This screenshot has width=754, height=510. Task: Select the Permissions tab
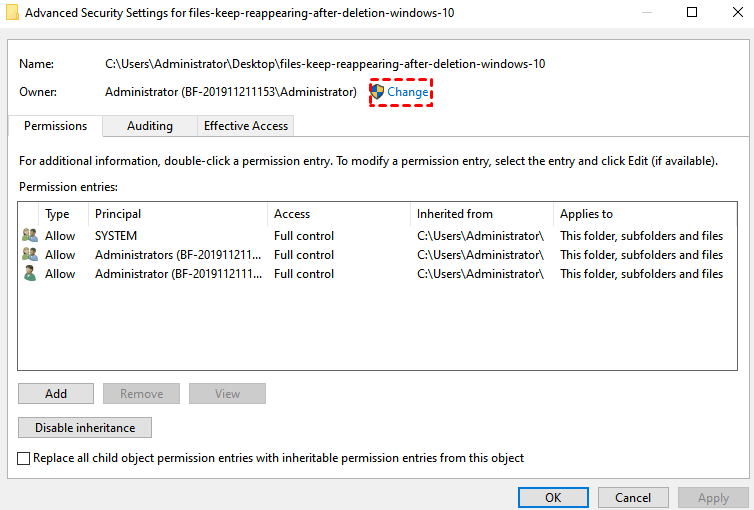coord(55,126)
